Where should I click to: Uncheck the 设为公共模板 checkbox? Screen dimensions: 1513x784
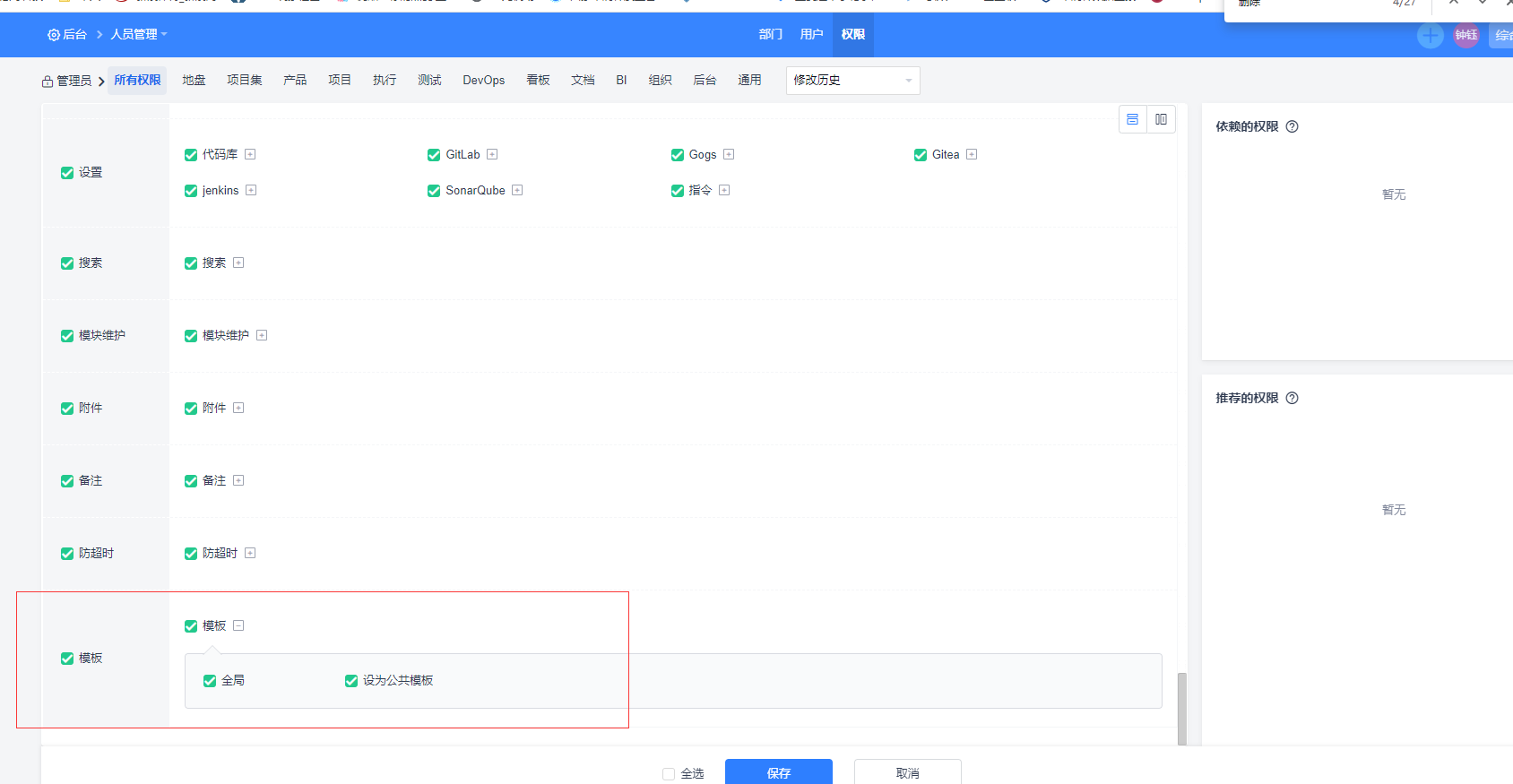351,681
